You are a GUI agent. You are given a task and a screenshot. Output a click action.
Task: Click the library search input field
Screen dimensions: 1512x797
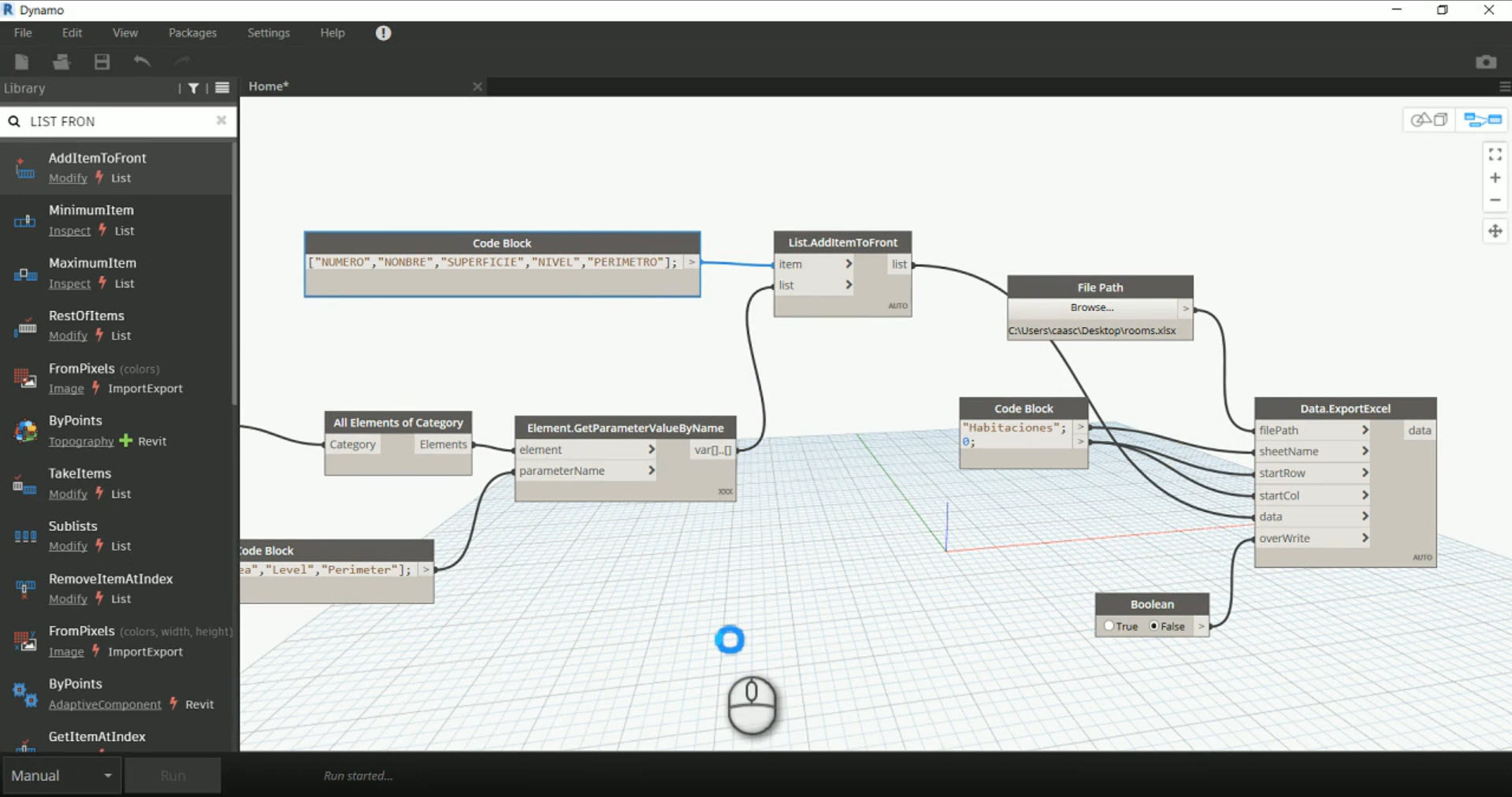click(x=118, y=121)
